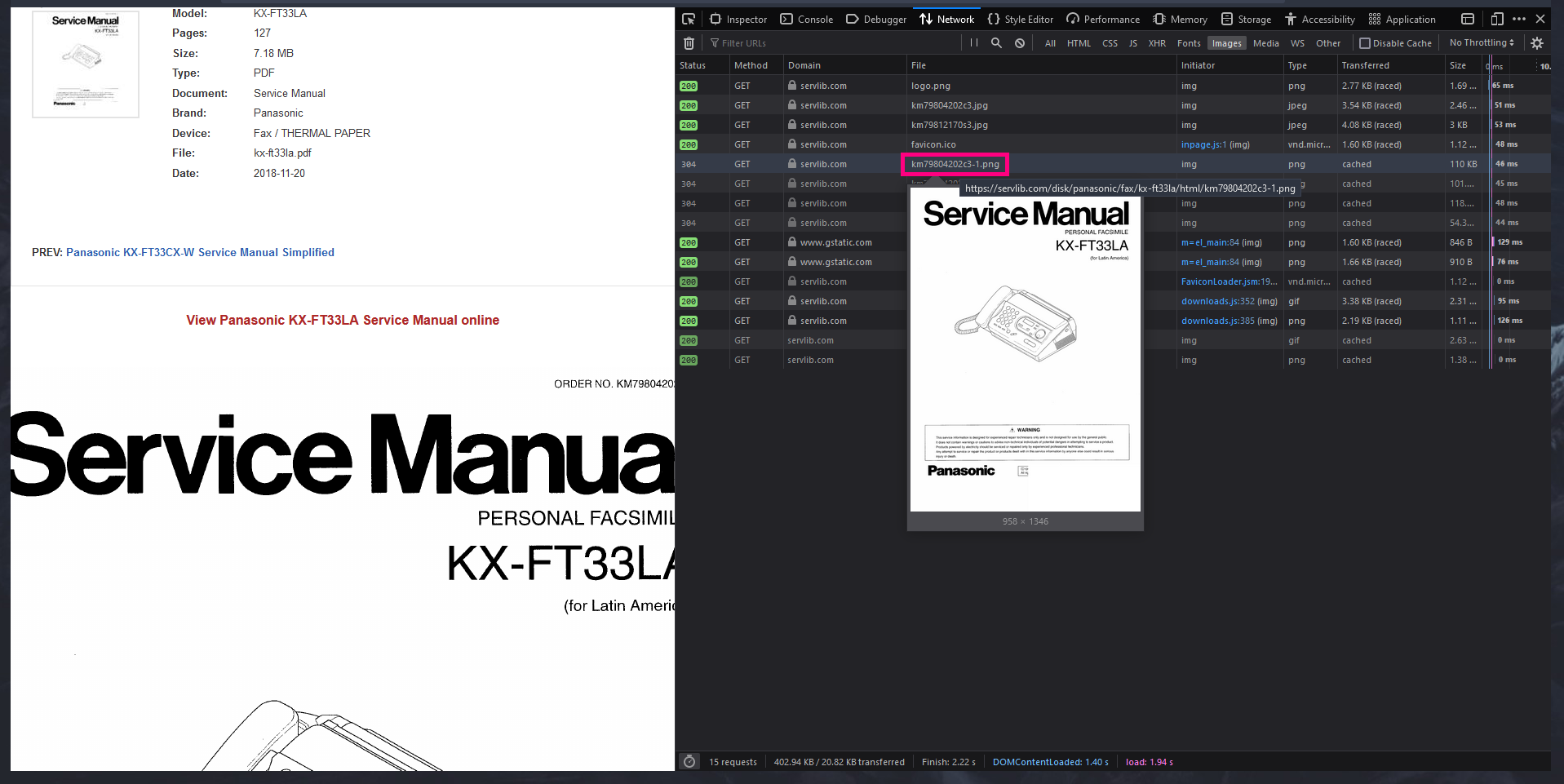
Task: Filter requests by HTML
Action: (x=1079, y=43)
